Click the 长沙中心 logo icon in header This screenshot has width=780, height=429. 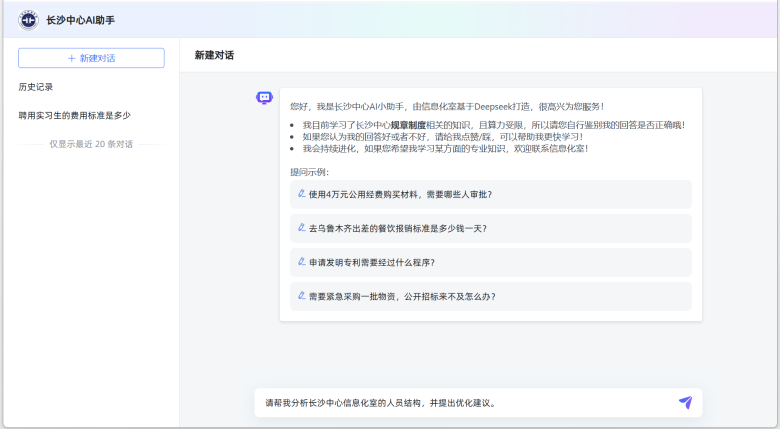tap(28, 20)
